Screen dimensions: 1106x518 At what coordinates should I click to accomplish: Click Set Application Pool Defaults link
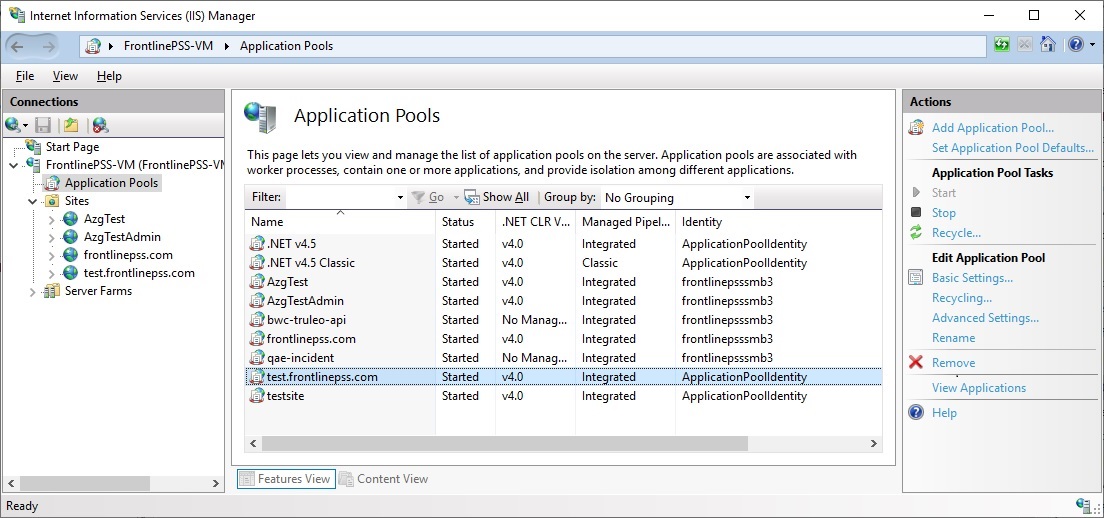[x=1013, y=147]
